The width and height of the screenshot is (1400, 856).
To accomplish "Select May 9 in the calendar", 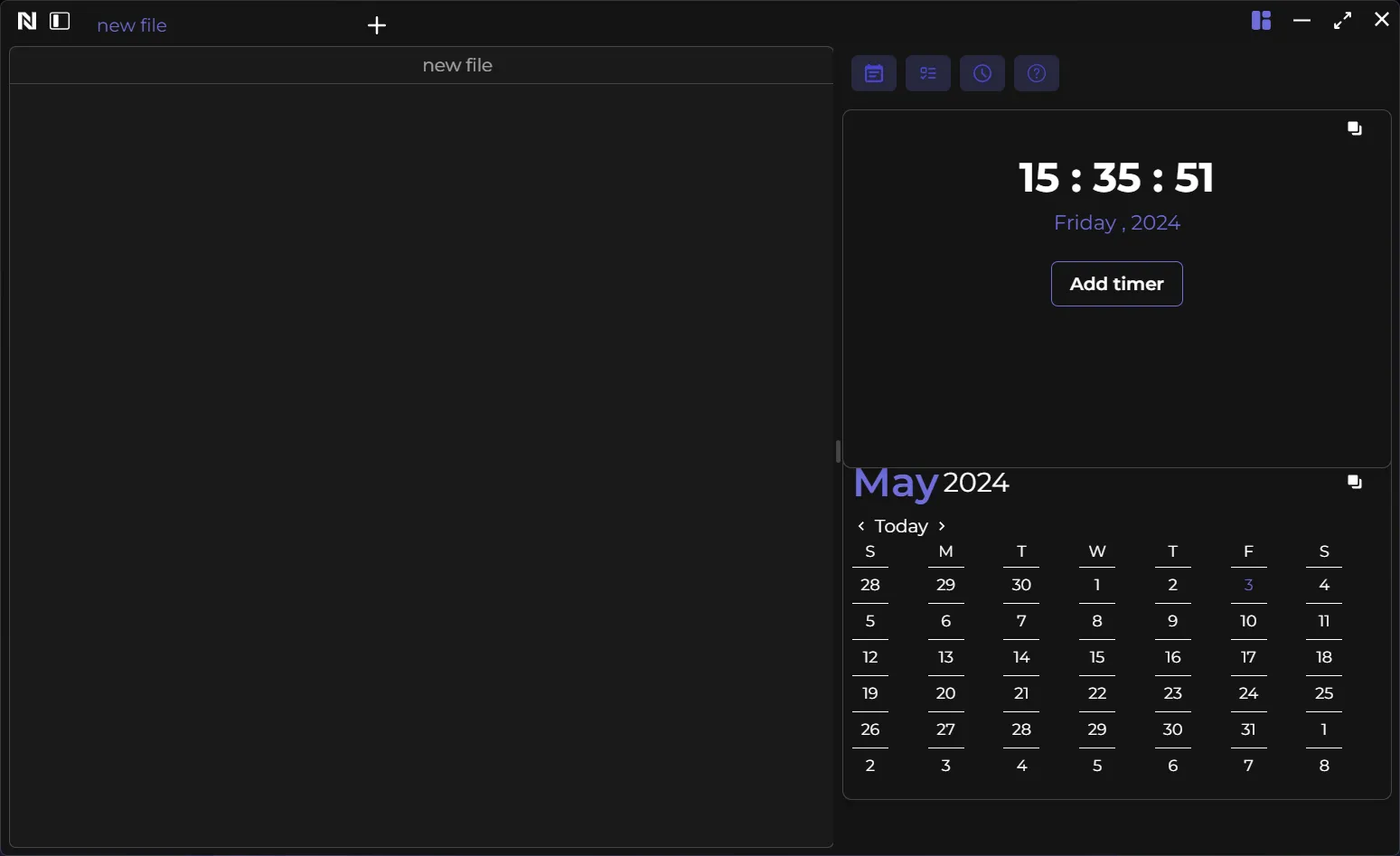I will point(1173,621).
